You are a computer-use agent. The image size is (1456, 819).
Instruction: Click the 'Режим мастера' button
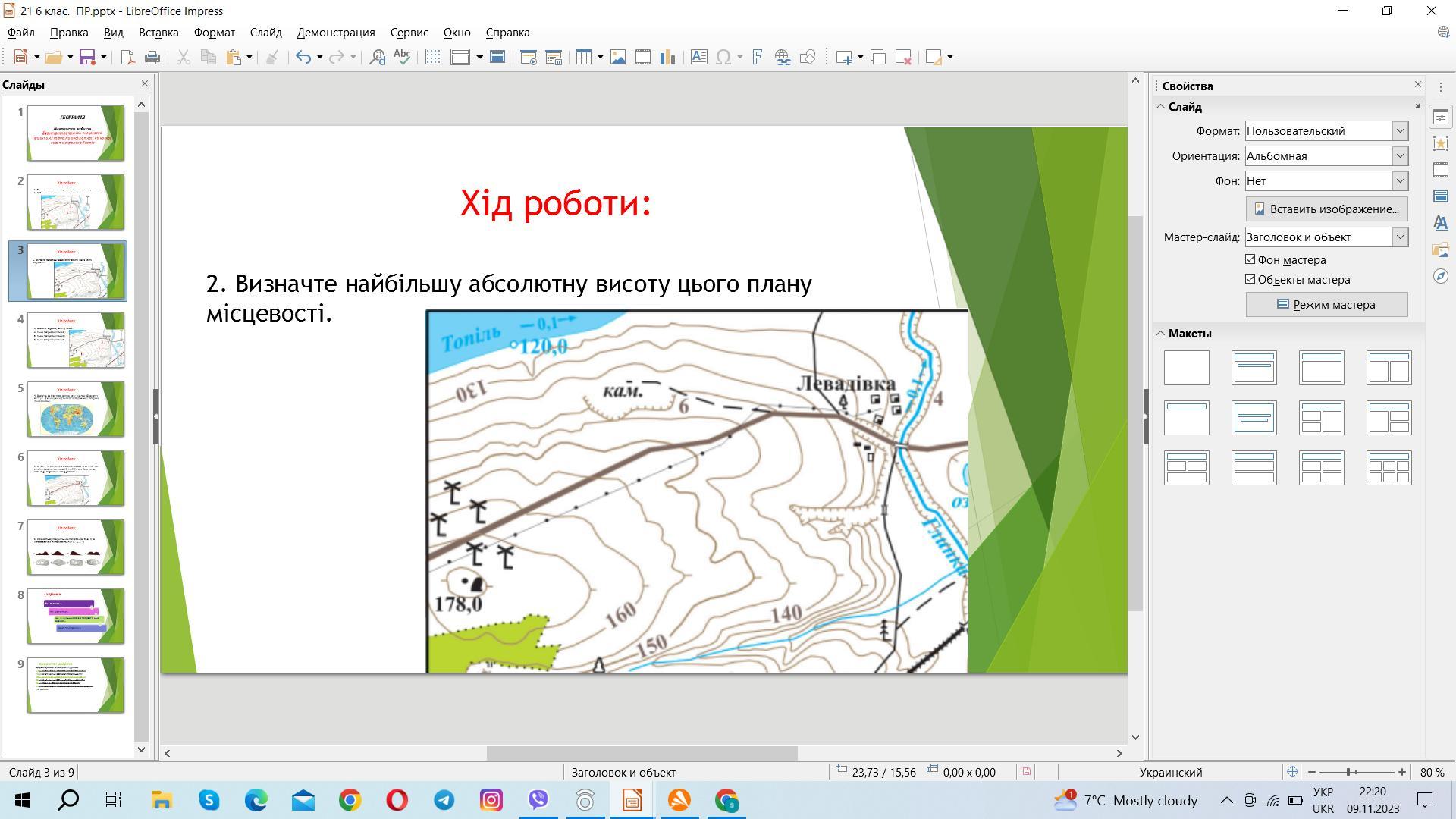[1326, 305]
